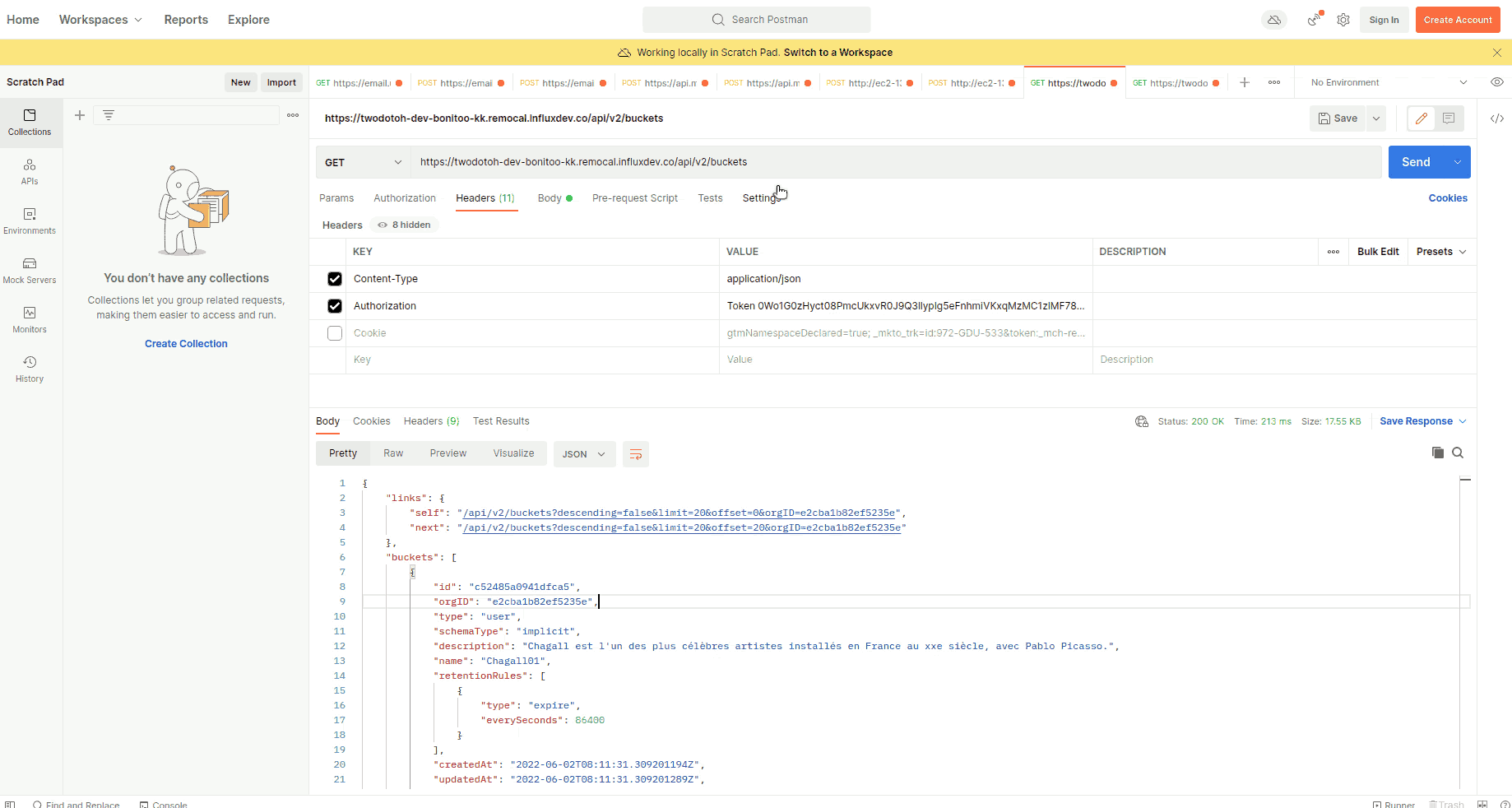Screen dimensions: 1512x808
Task: Open the History sidebar panel
Action: click(x=30, y=369)
